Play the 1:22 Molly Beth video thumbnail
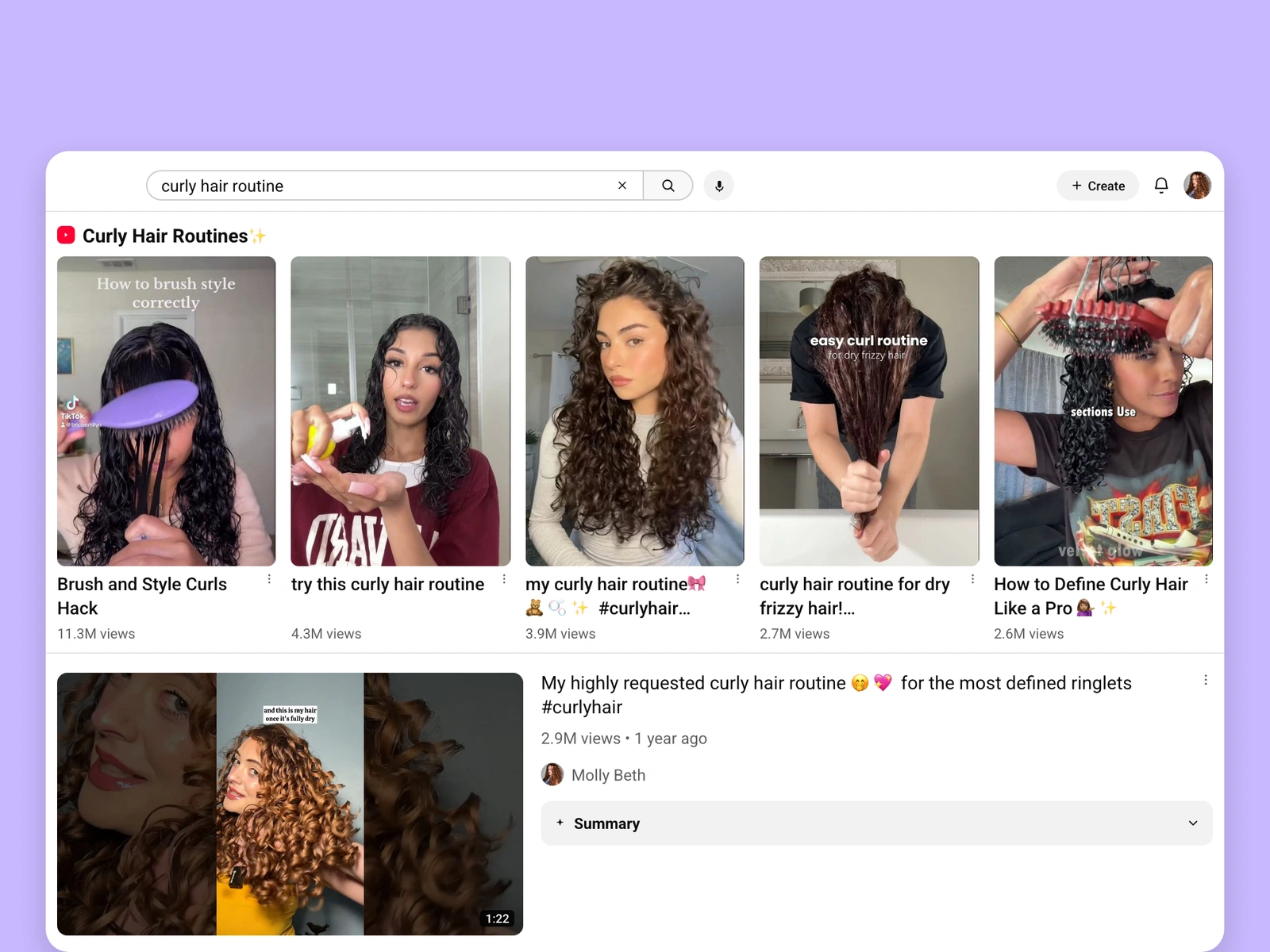Image resolution: width=1270 pixels, height=952 pixels. click(290, 804)
